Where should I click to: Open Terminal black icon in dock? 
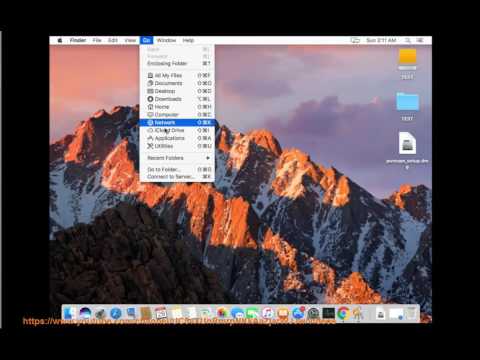pyautogui.click(x=329, y=313)
